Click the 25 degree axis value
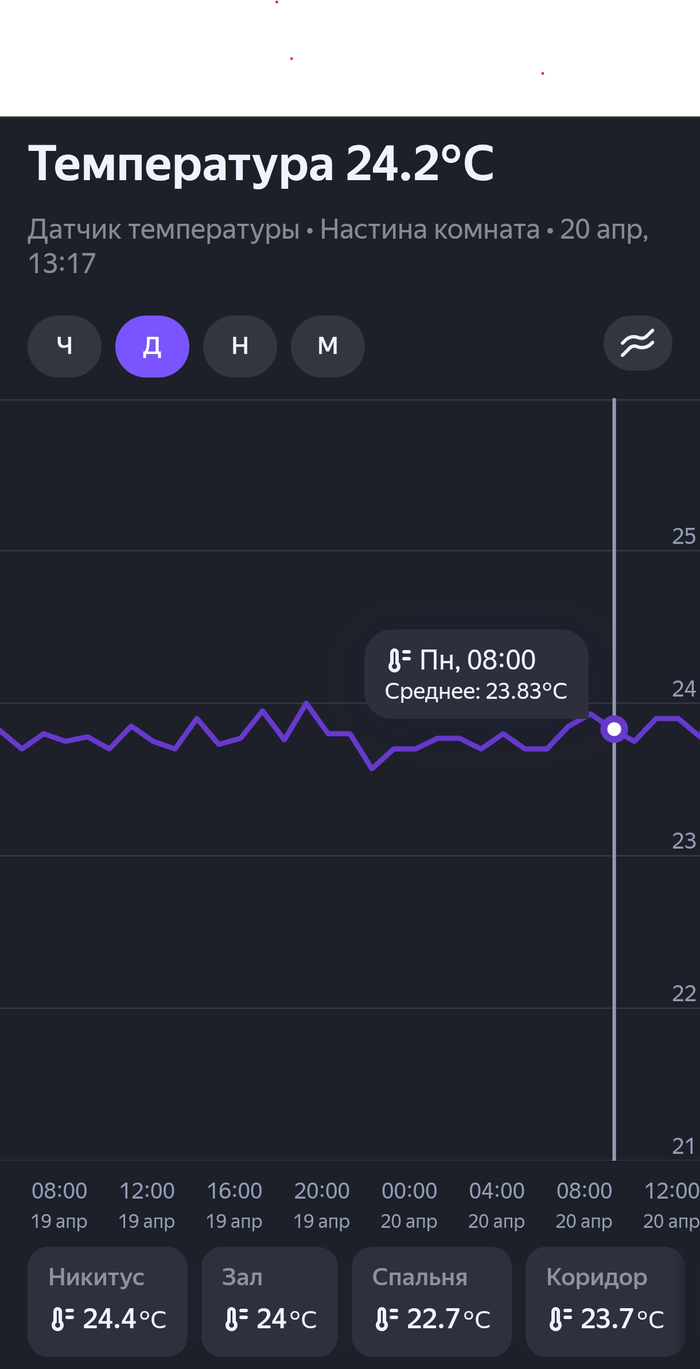 click(684, 536)
